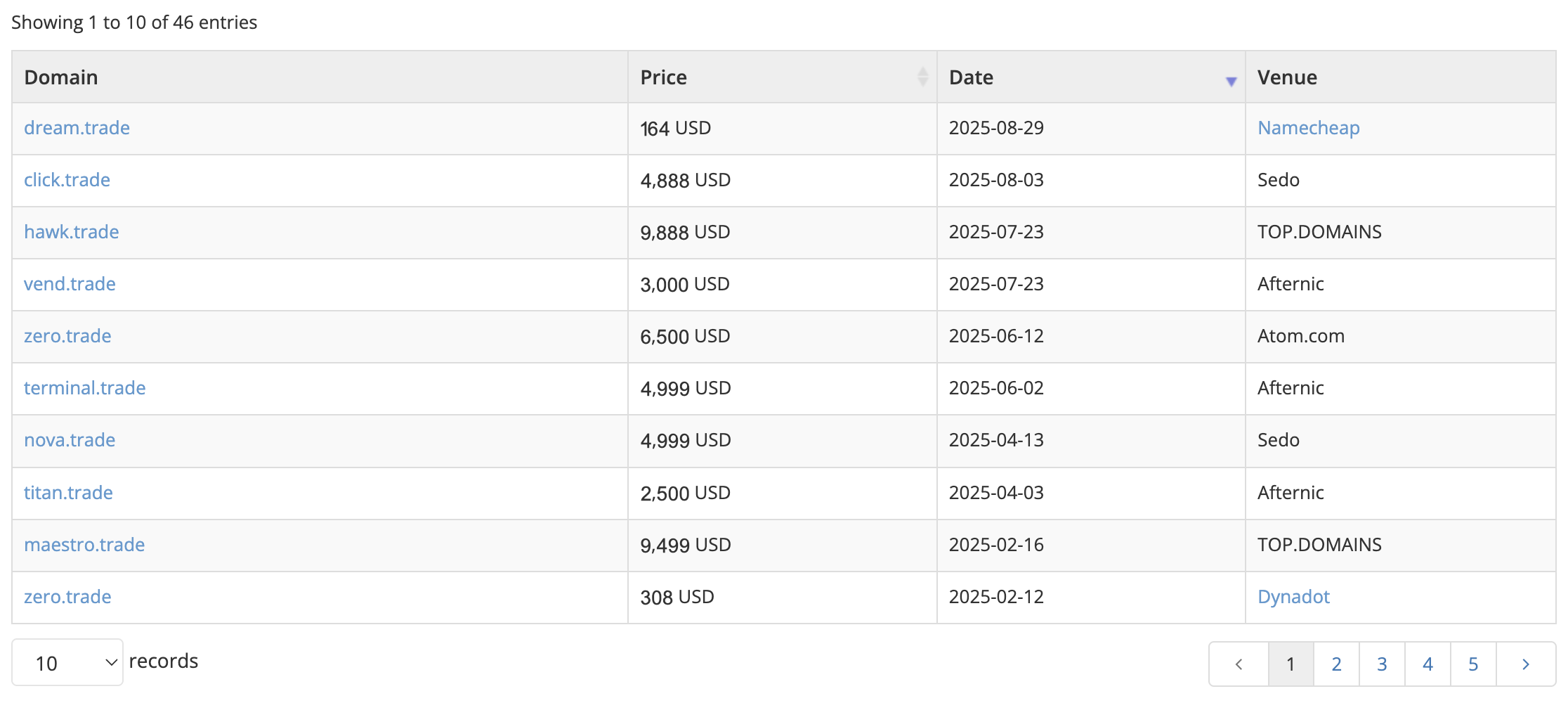
Task: Click the terminal.trade domain link
Action: pyautogui.click(x=84, y=388)
